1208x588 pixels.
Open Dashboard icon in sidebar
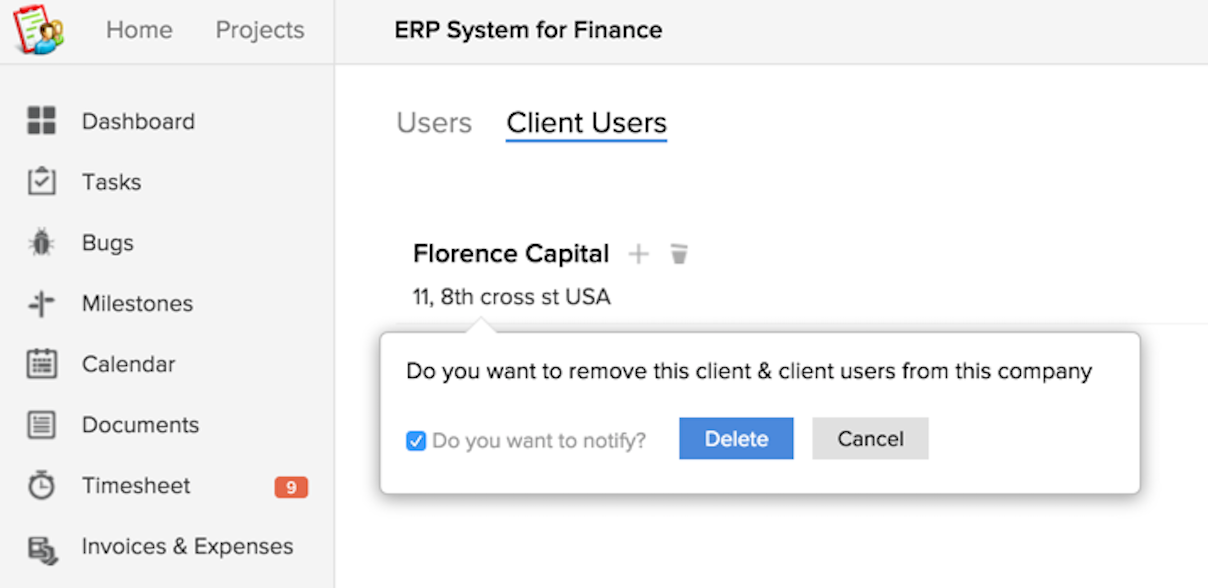coord(42,121)
